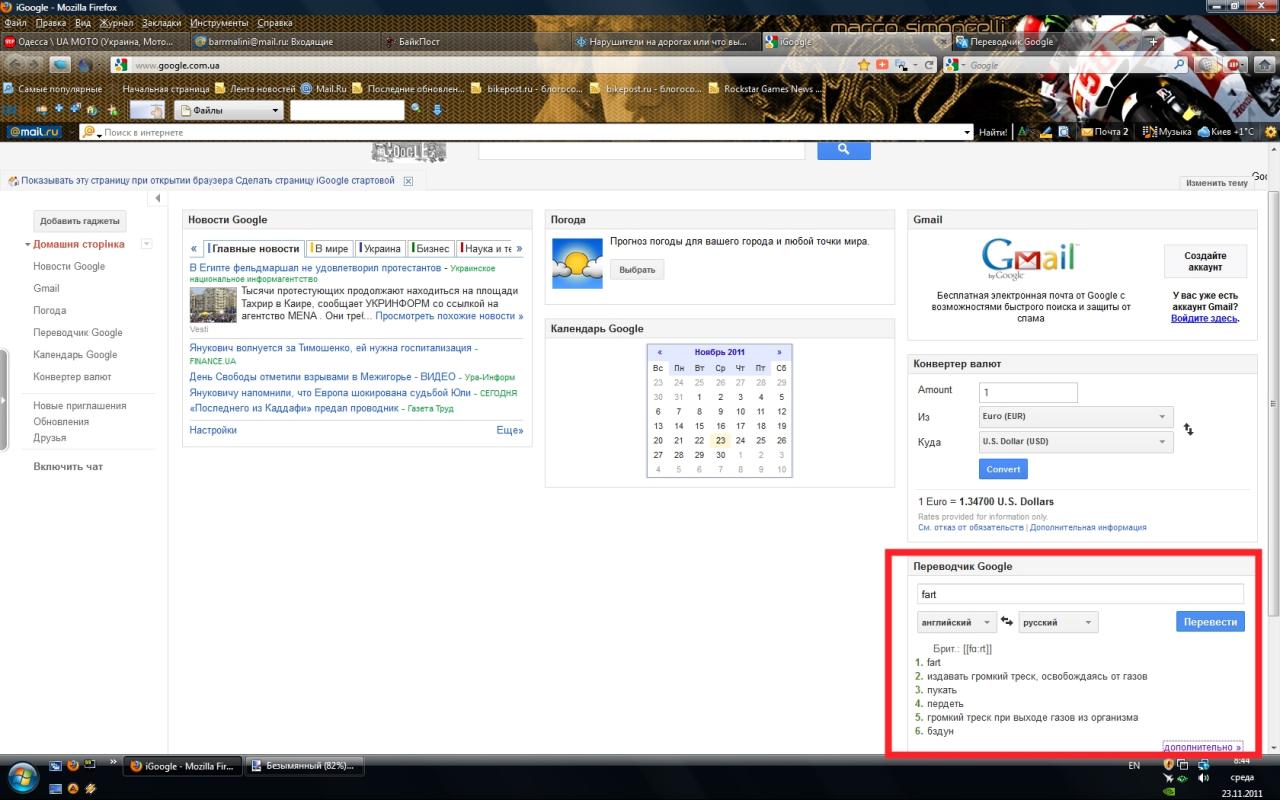
Task: Open the английский source language dropdown
Action: pos(957,622)
